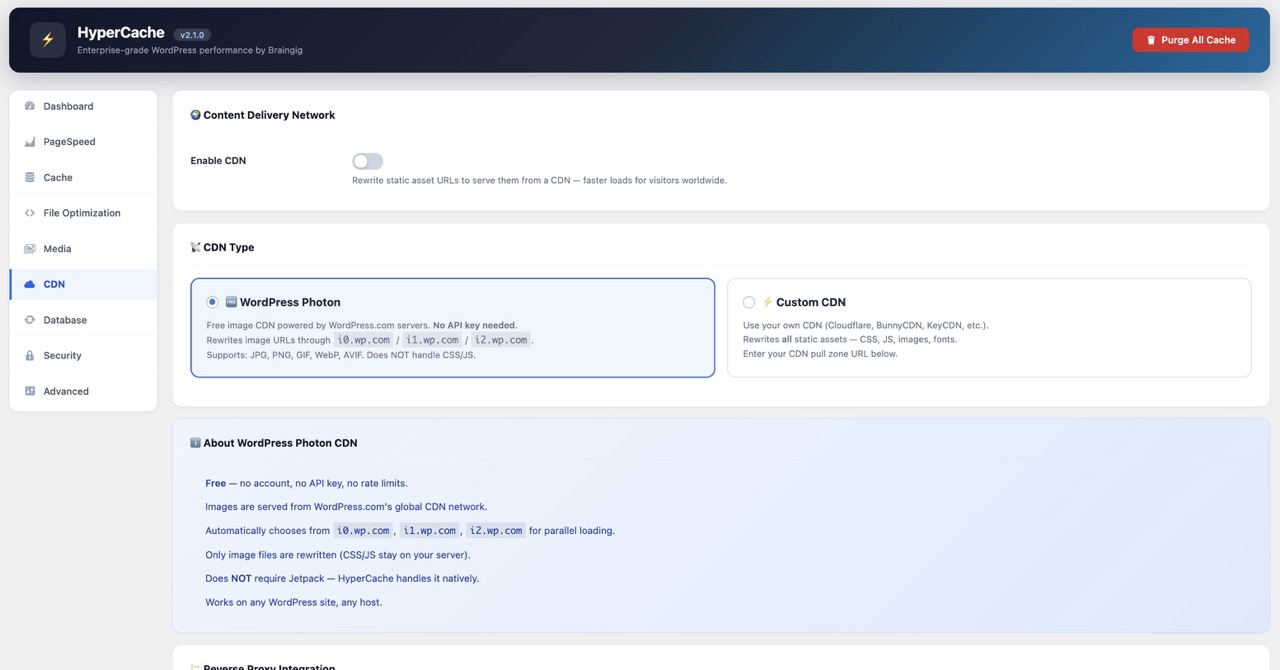This screenshot has height=670, width=1280.
Task: Click i2.wp.com in the About section
Action: [x=496, y=531]
